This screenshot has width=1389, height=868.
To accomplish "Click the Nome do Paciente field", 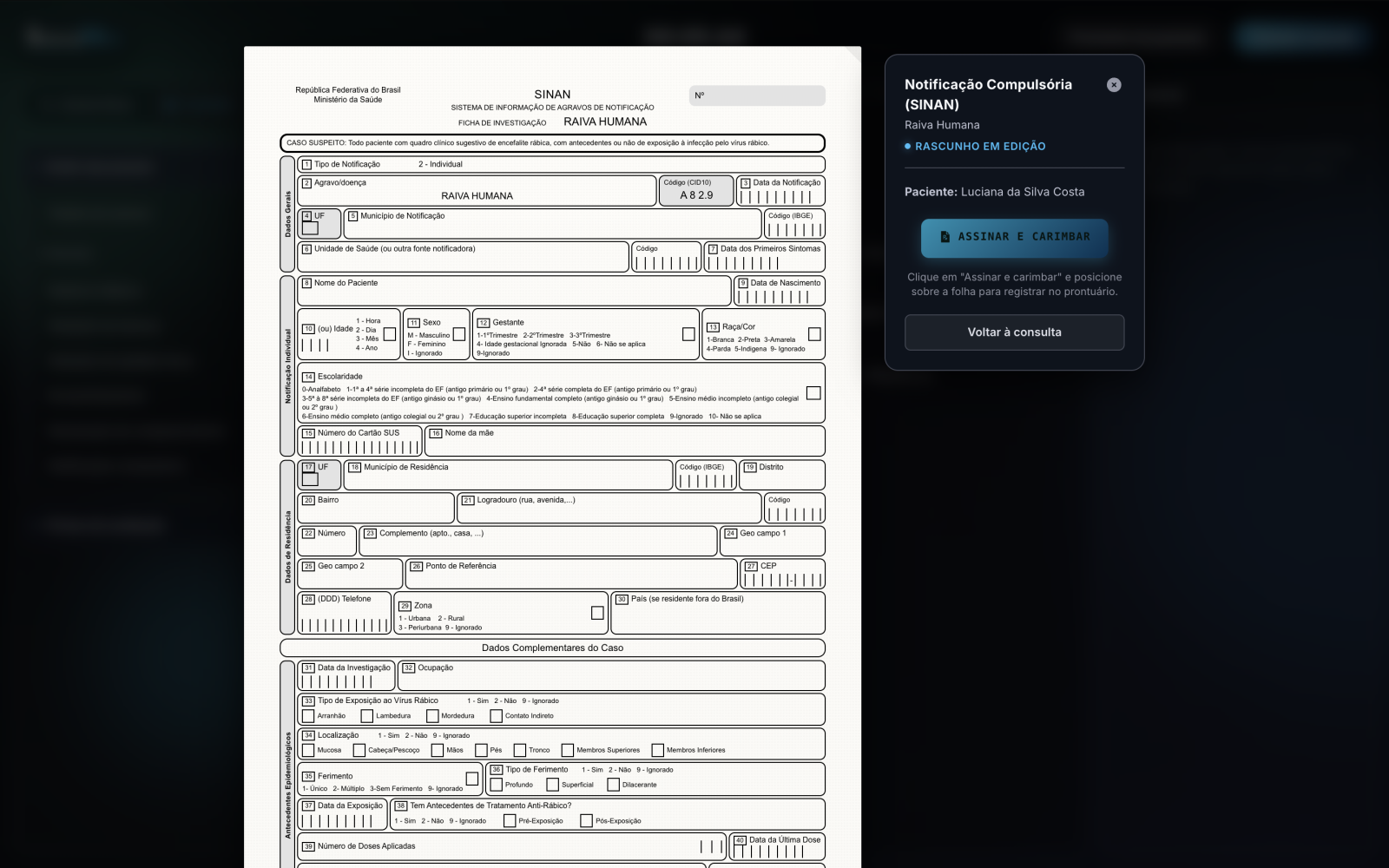I will pos(514,291).
